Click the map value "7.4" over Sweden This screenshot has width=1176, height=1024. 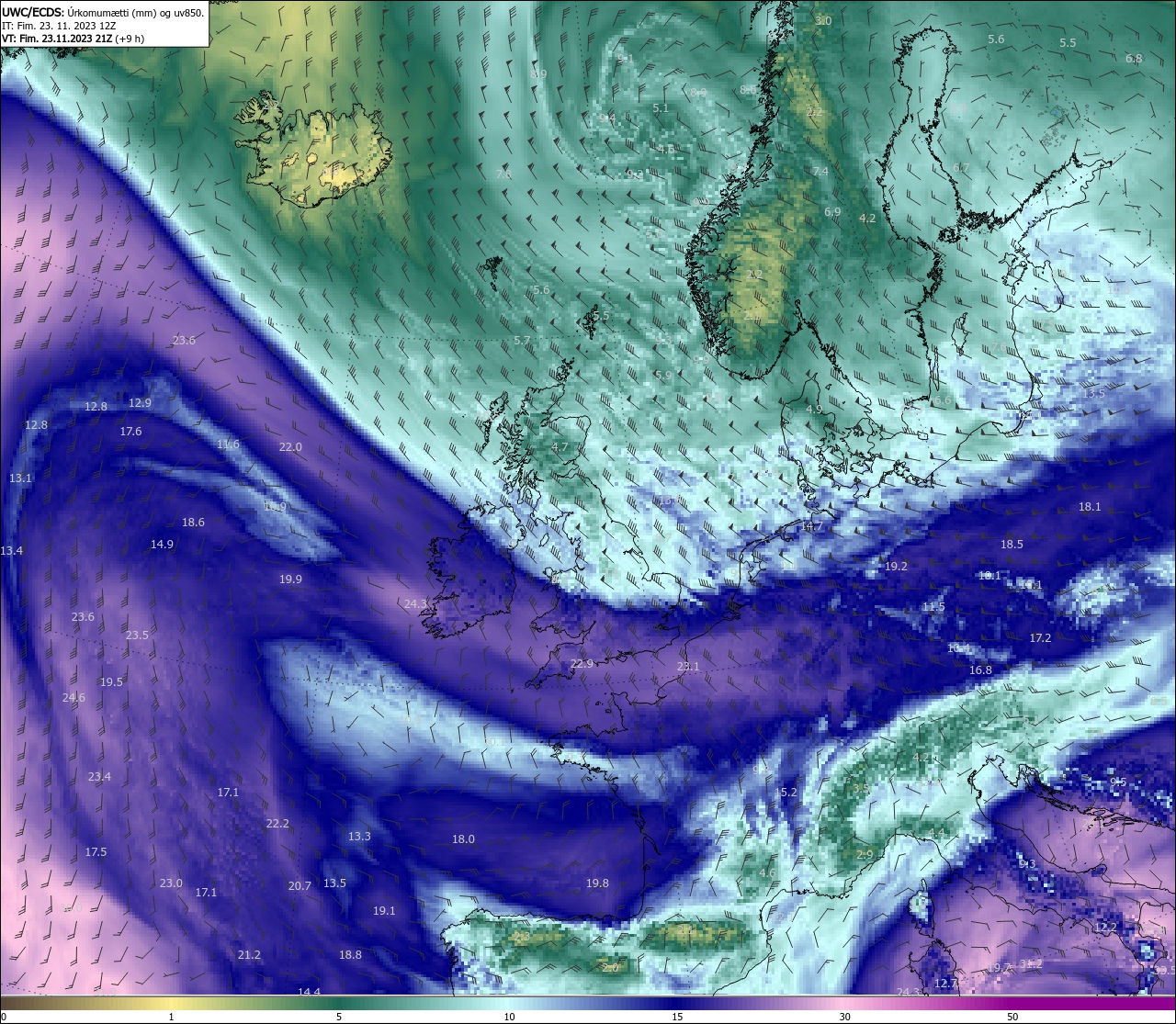tap(820, 171)
